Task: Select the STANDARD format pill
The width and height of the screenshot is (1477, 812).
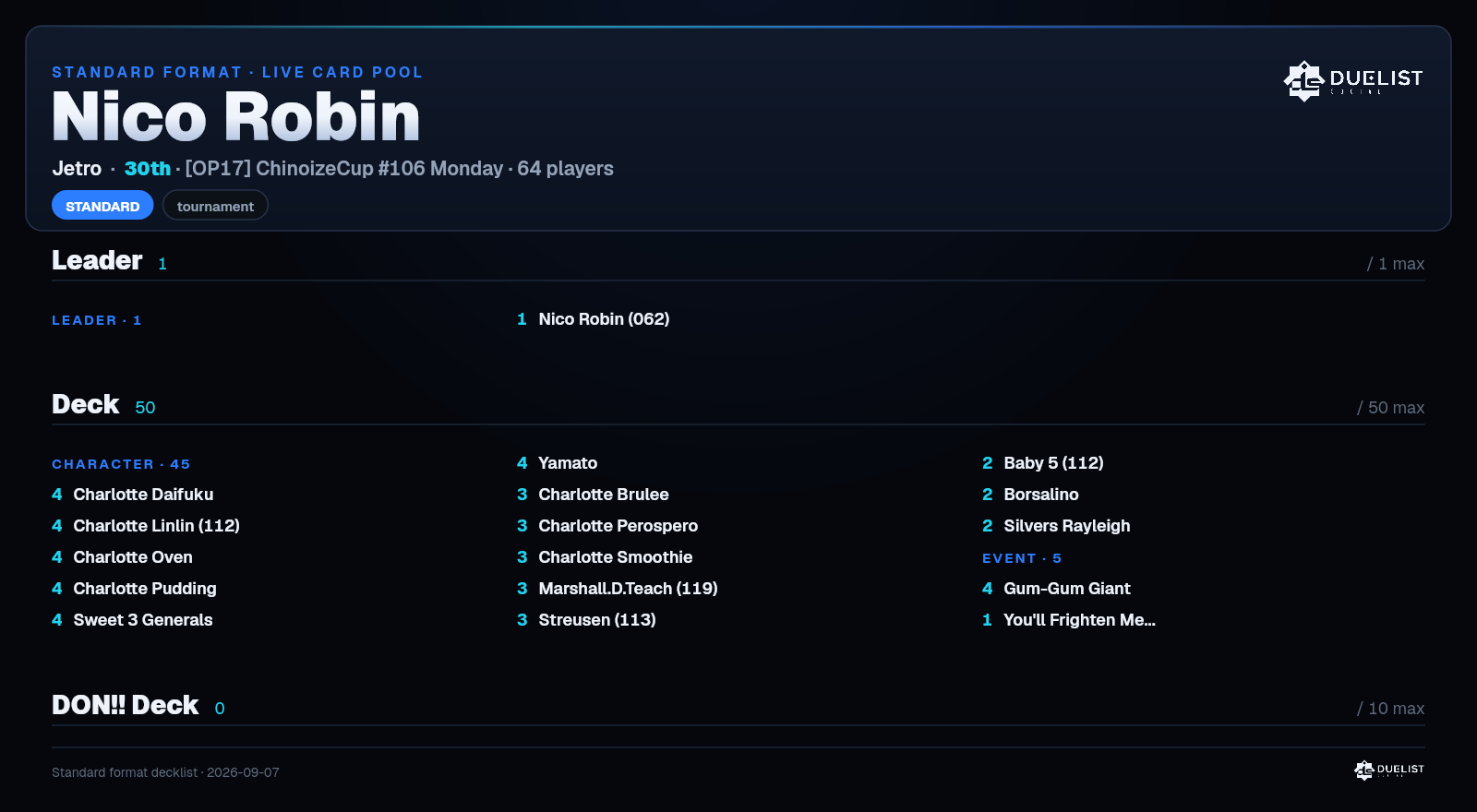Action: coord(102,206)
